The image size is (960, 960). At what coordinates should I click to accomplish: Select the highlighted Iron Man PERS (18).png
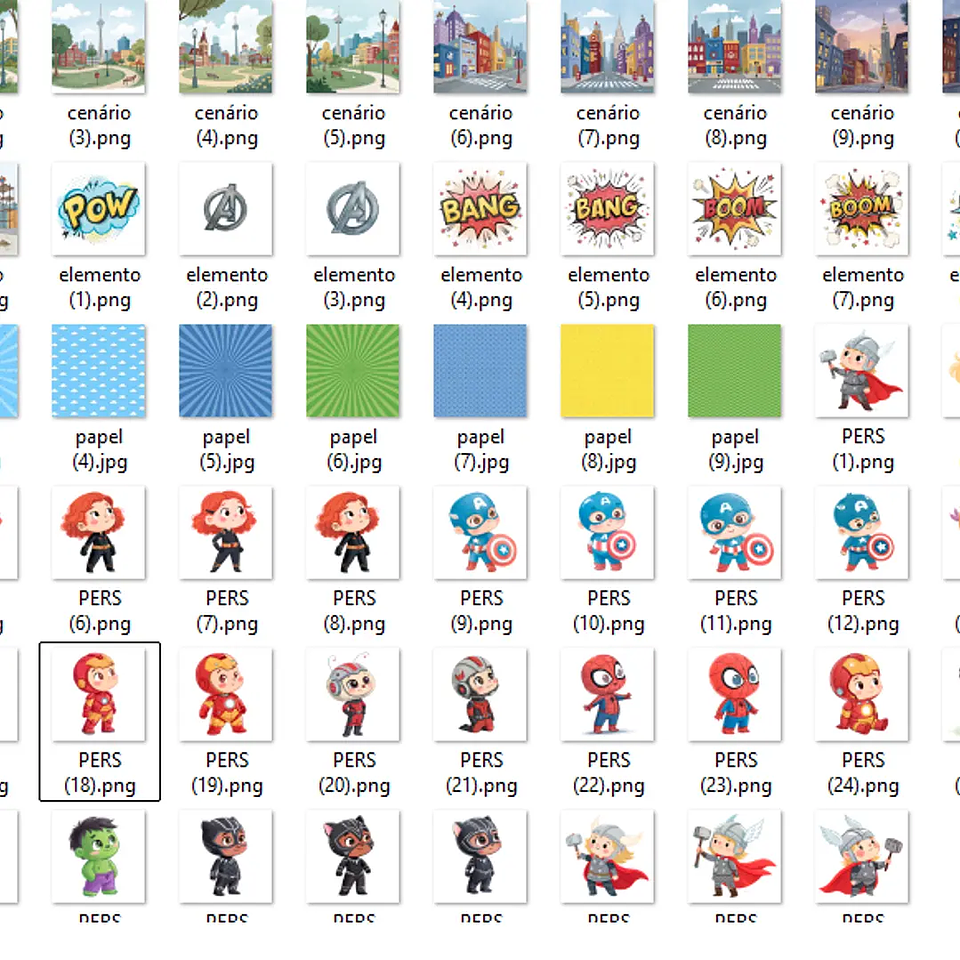pos(99,694)
